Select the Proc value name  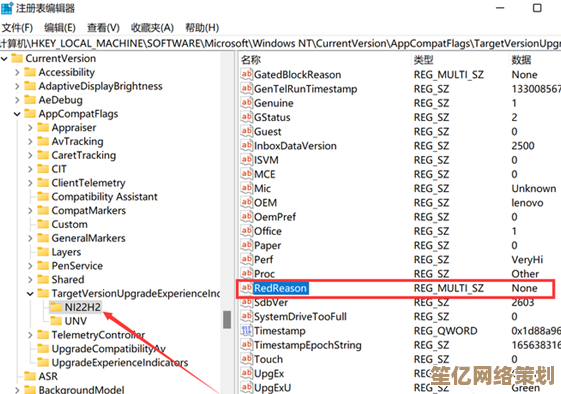pyautogui.click(x=264, y=274)
